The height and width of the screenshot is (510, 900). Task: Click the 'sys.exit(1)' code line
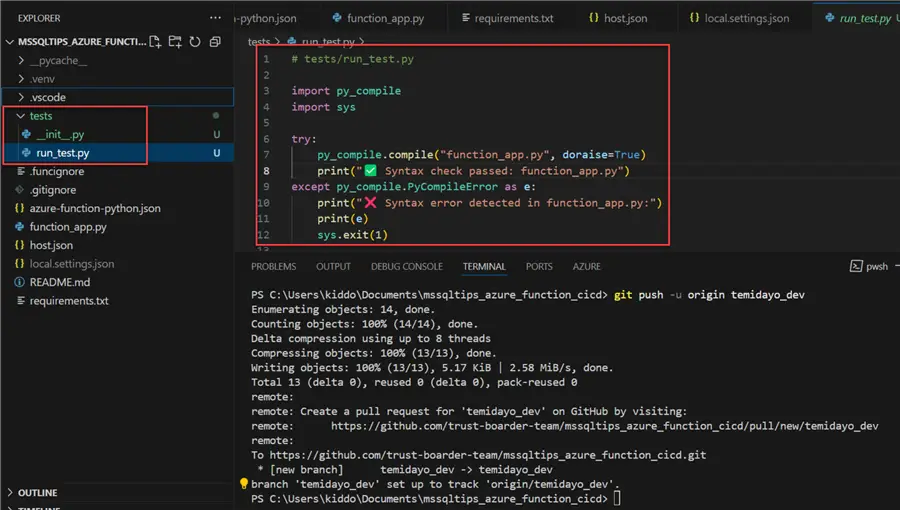pyautogui.click(x=352, y=235)
